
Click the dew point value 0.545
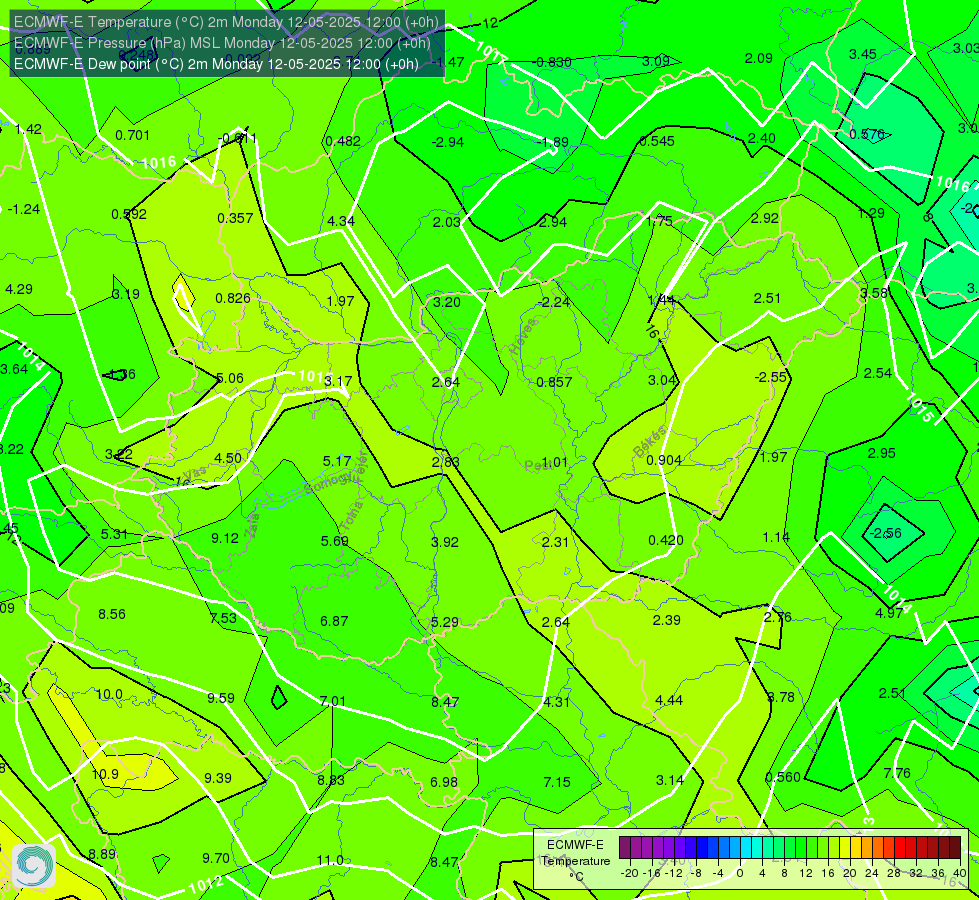tap(657, 141)
